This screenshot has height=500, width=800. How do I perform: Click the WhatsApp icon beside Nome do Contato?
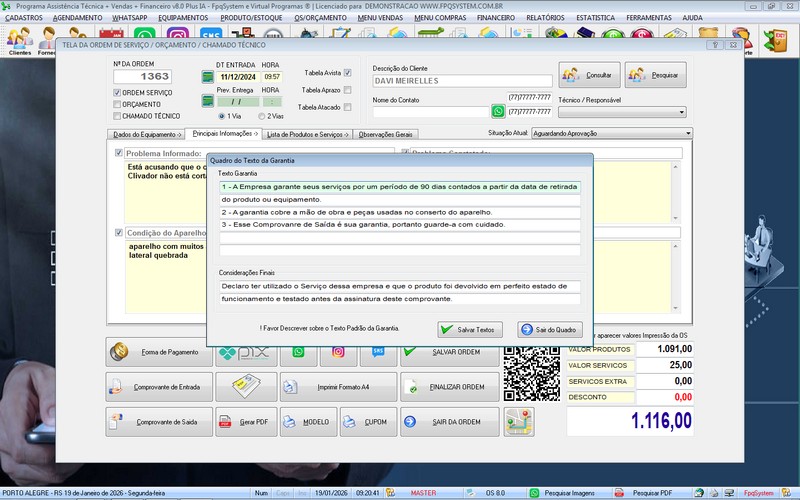498,111
